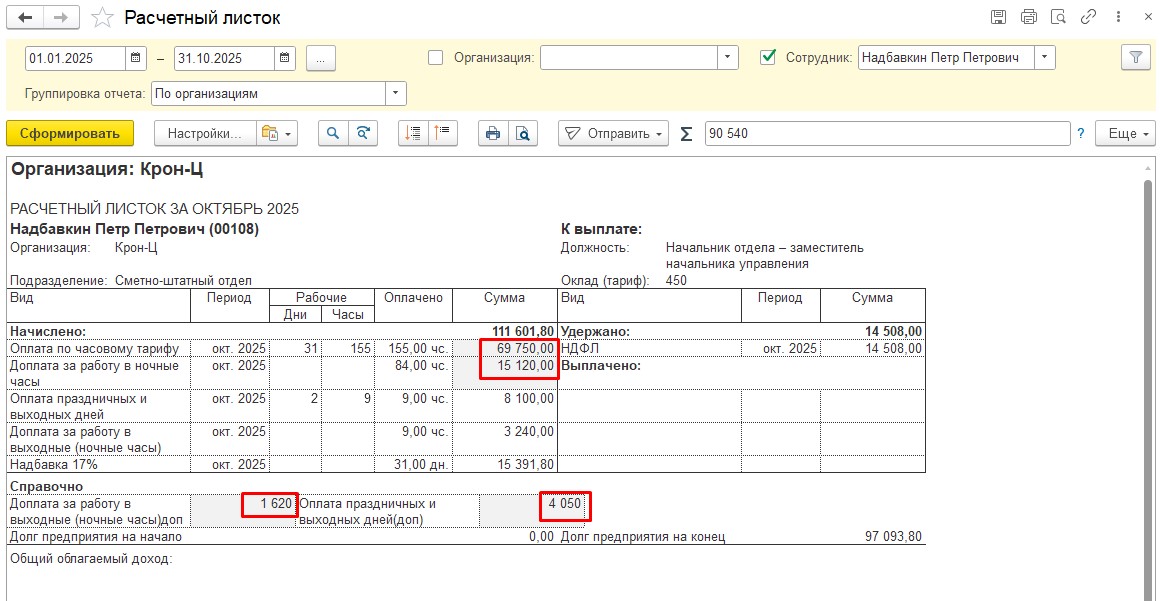Open the start date calendar picker
This screenshot has width=1160, height=601.
tap(137, 58)
